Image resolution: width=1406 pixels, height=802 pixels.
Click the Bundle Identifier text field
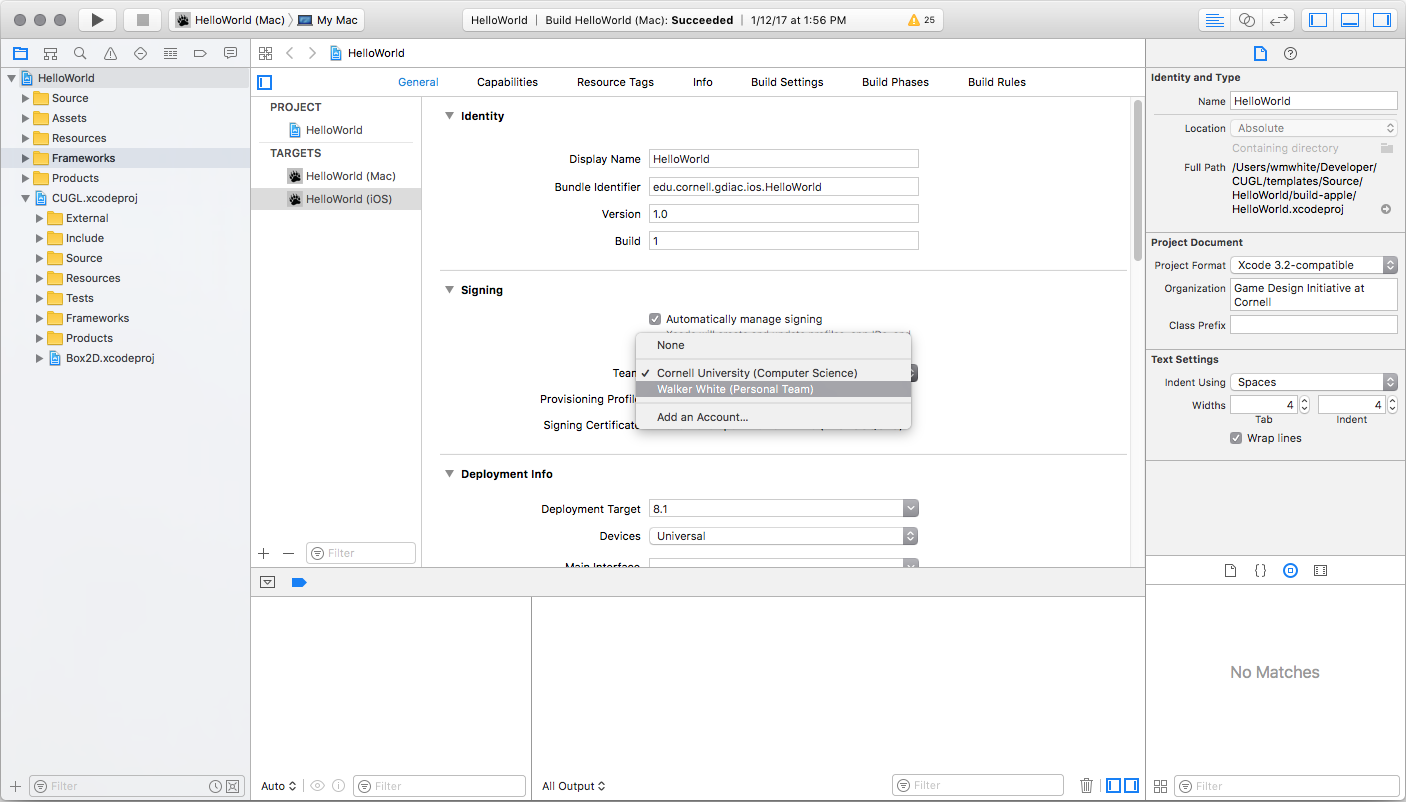[783, 186]
